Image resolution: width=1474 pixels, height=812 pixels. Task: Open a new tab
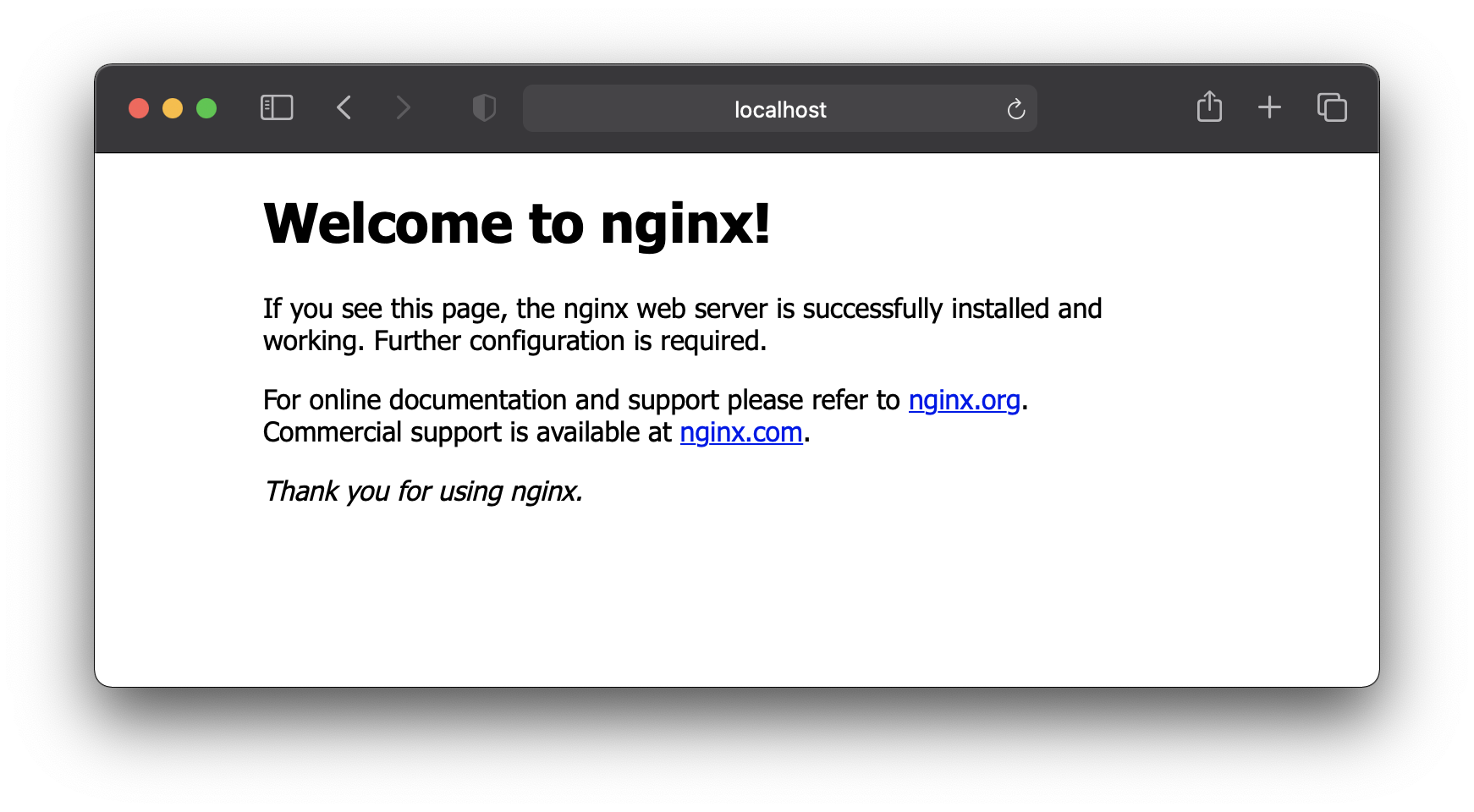pyautogui.click(x=1269, y=107)
